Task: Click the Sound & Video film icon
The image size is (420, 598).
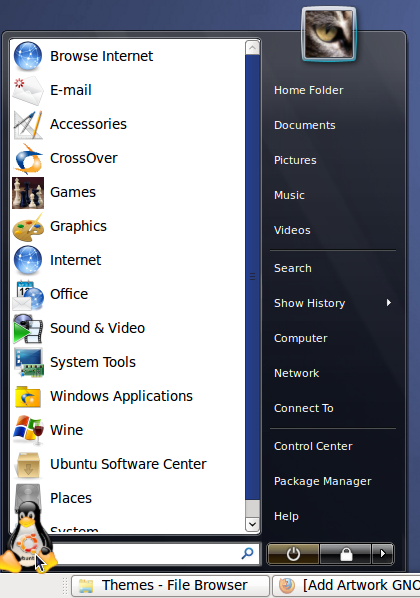Action: coord(28,328)
